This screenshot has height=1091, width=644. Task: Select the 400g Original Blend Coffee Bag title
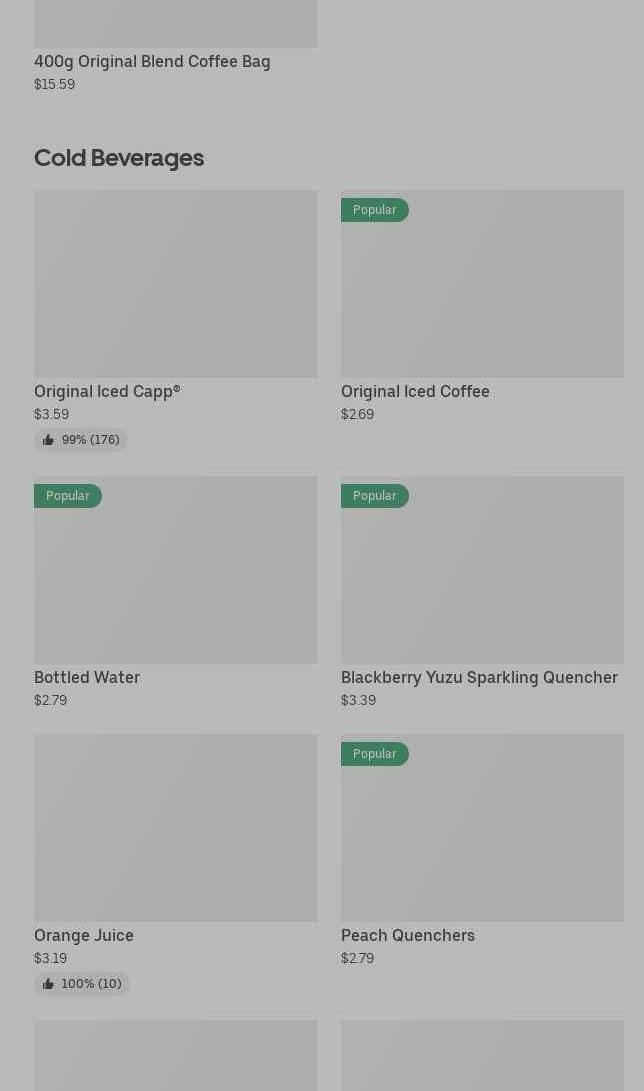[x=152, y=62]
